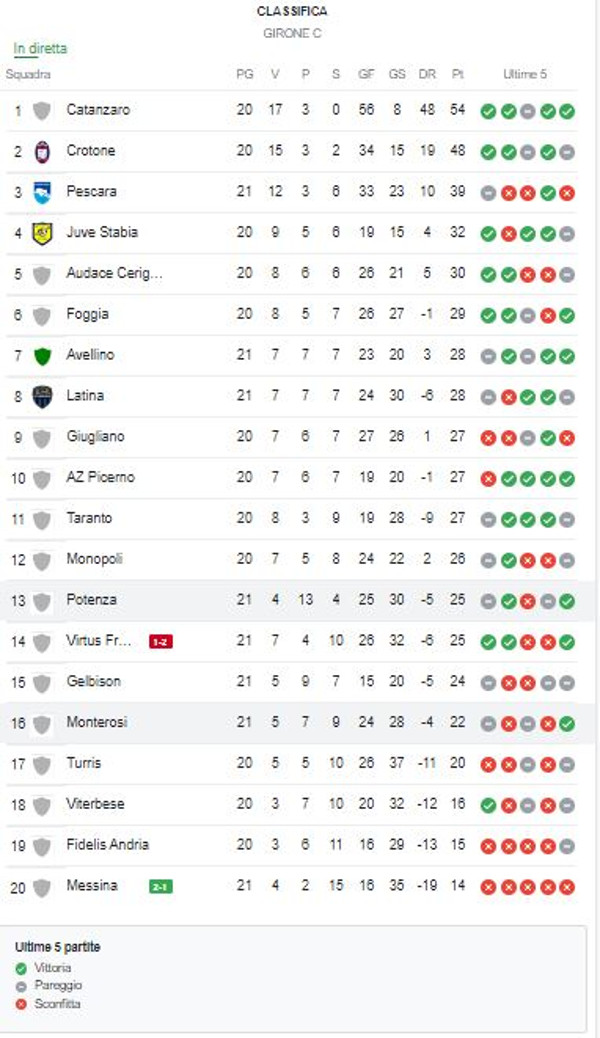Click the DR column header
Image resolution: width=600 pixels, height=1038 pixels.
click(427, 74)
